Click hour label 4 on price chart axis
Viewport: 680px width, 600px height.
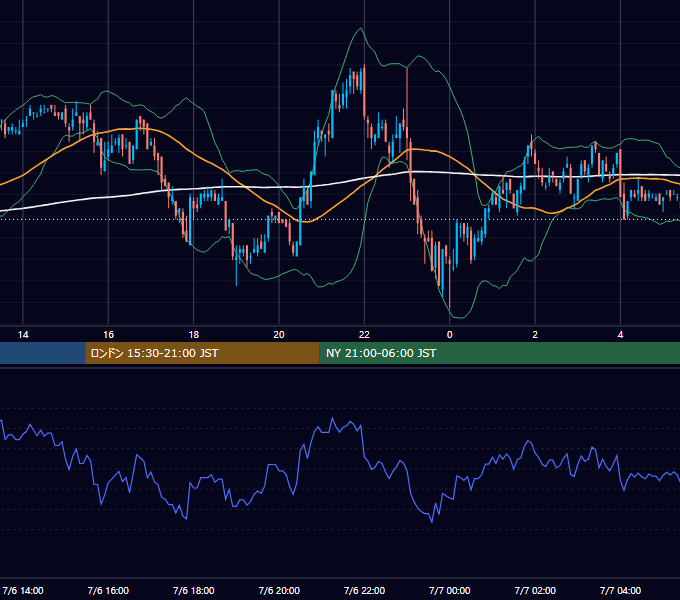click(621, 334)
